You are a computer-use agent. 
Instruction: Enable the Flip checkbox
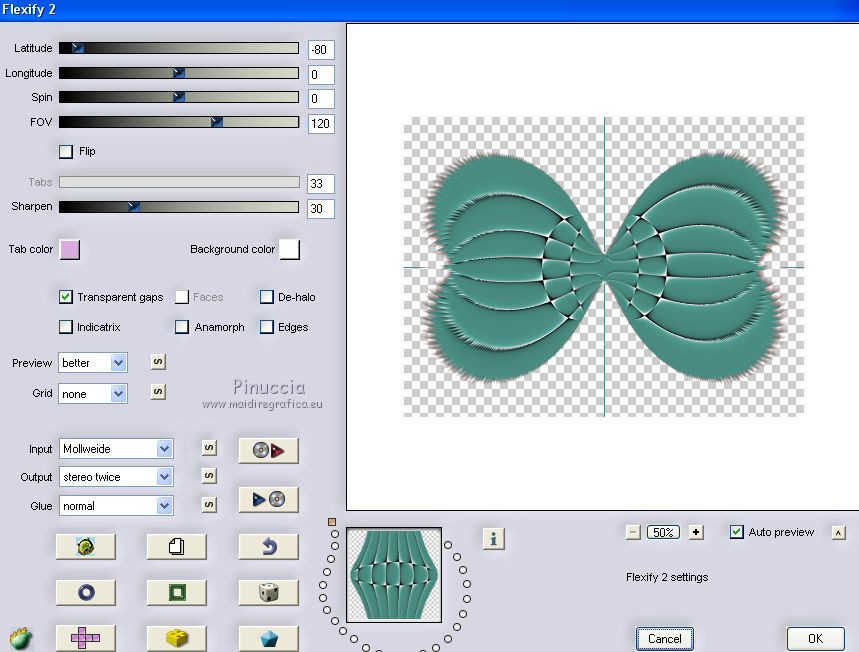click(66, 152)
